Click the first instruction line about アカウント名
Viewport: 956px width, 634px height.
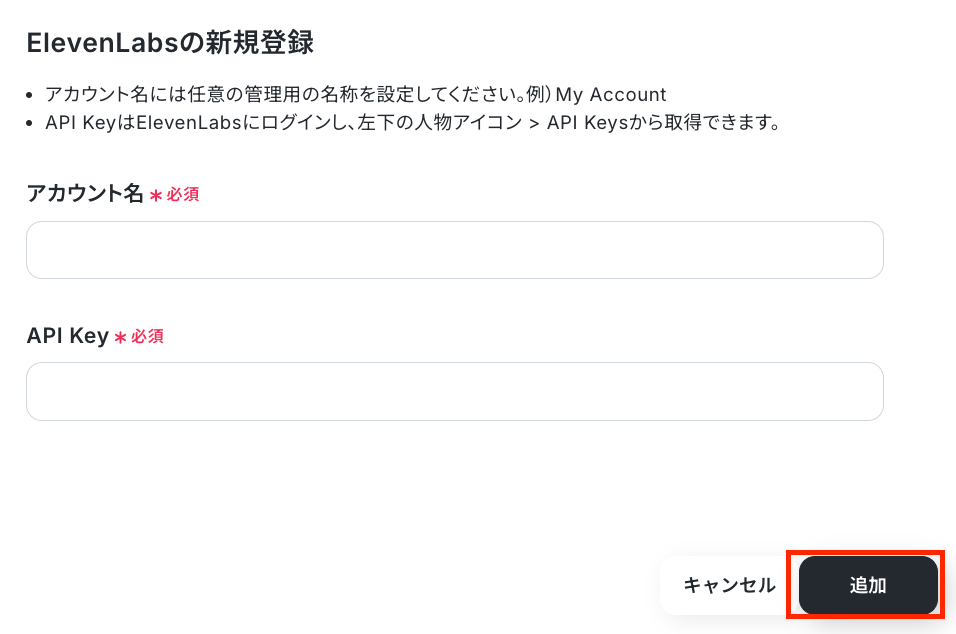point(355,95)
